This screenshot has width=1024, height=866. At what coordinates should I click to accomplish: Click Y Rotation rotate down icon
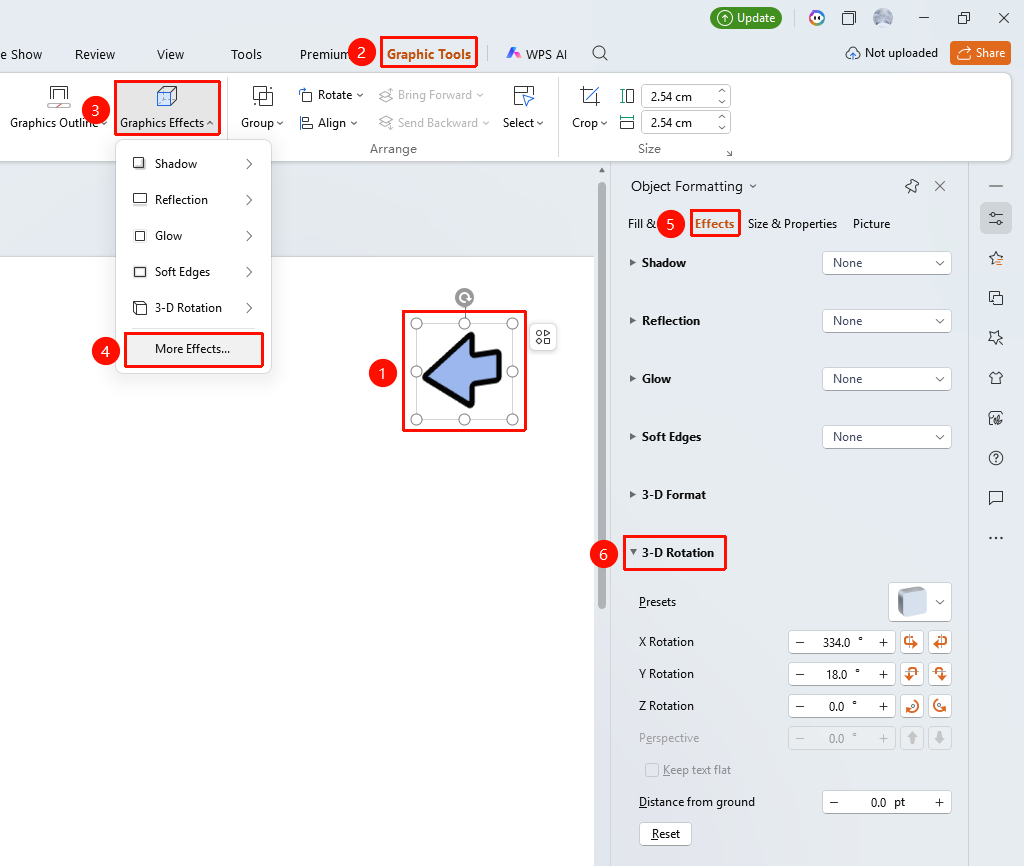[940, 674]
